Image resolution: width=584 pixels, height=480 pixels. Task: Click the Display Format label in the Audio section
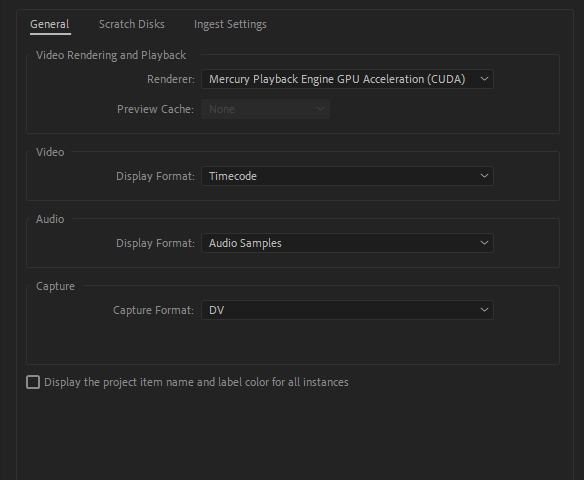pos(155,243)
